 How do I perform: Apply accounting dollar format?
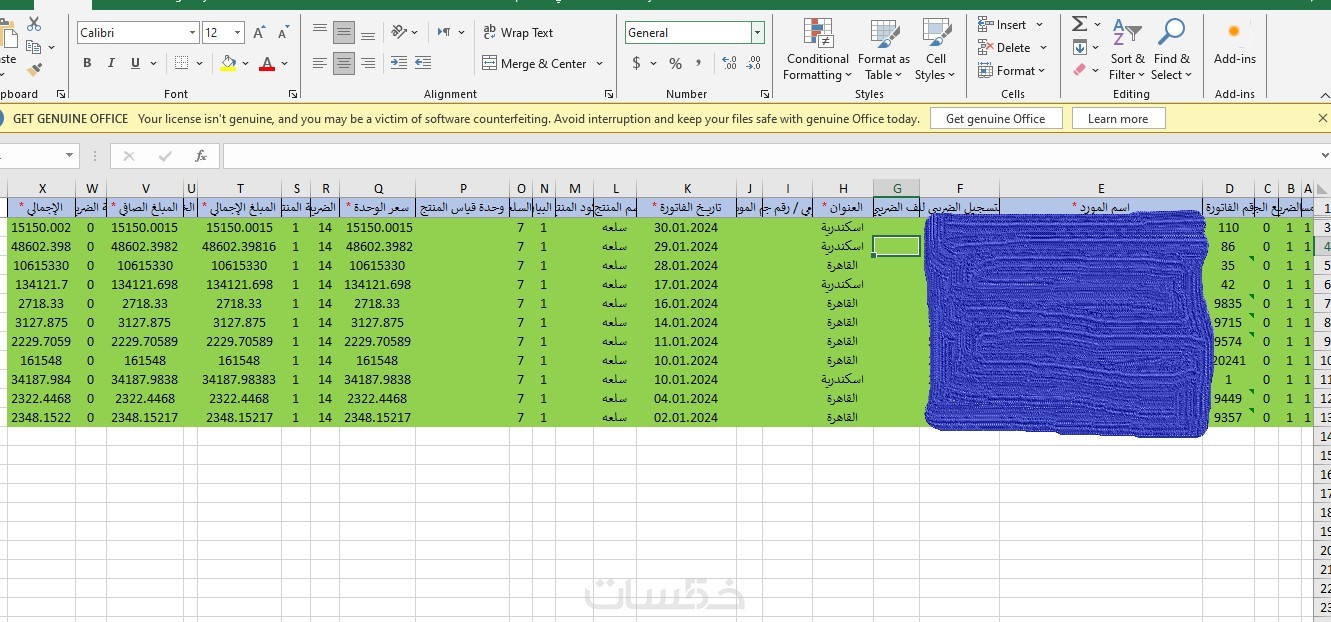pyautogui.click(x=636, y=63)
